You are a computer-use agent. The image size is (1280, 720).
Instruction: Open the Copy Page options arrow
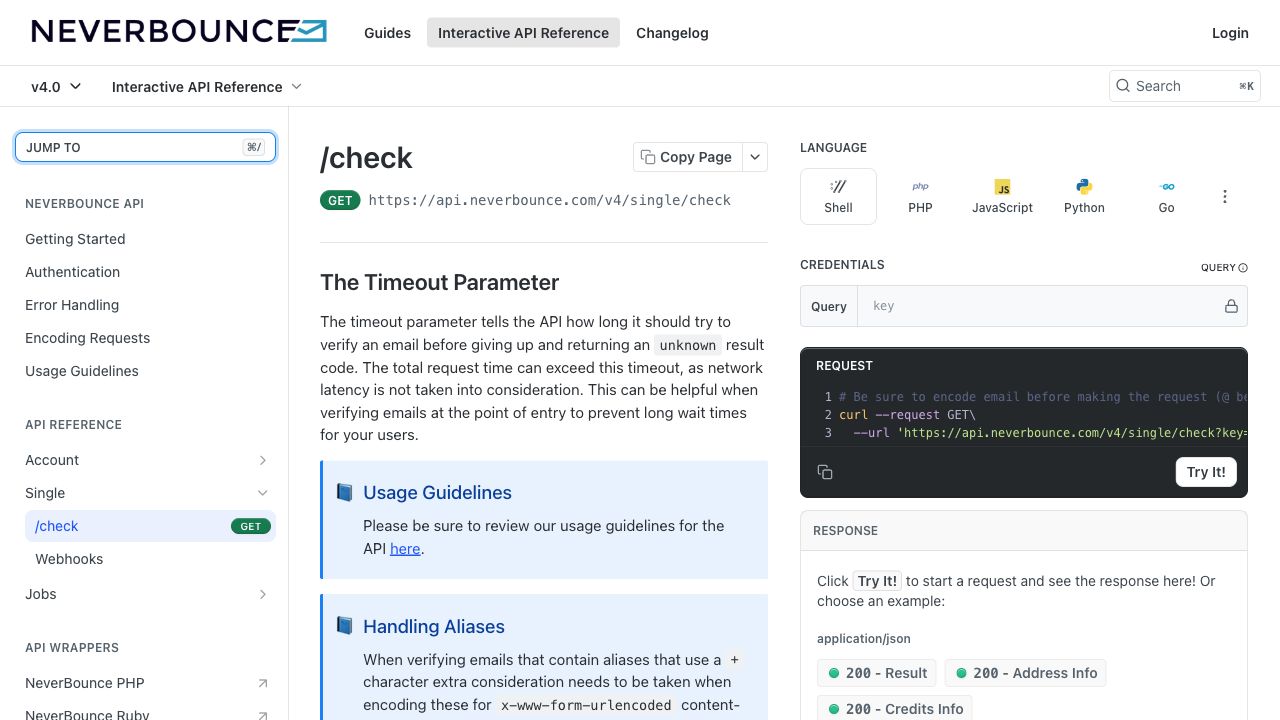pos(755,157)
